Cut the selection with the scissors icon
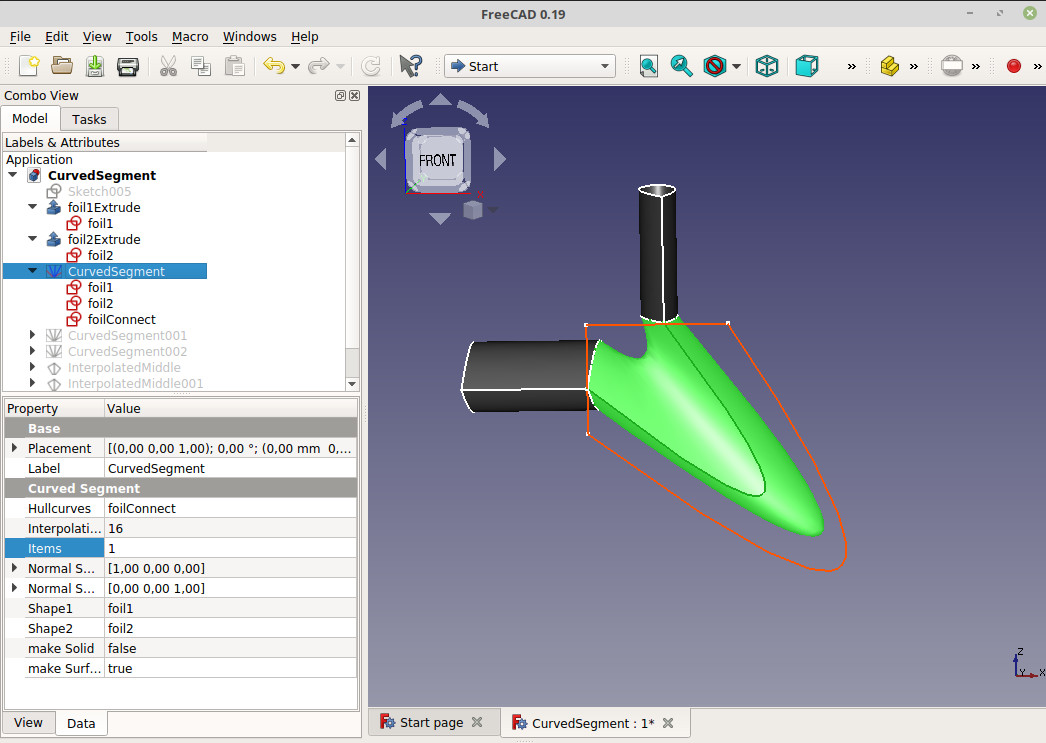This screenshot has width=1046, height=743. [168, 66]
